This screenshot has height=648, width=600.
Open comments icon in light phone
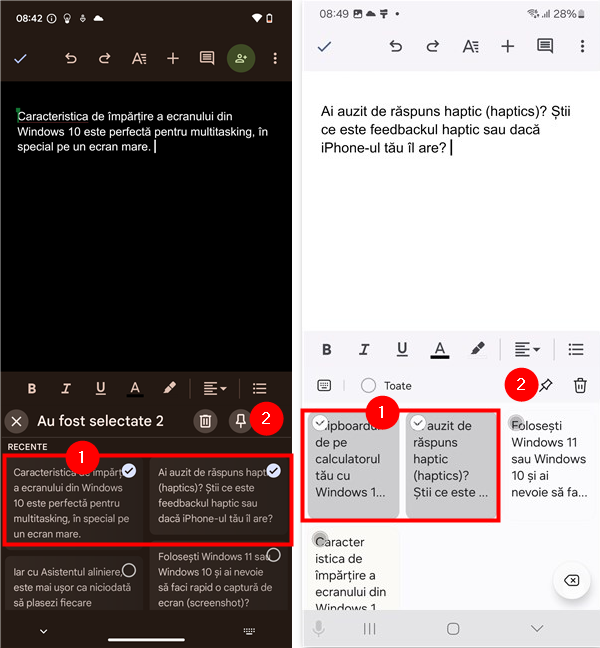click(x=545, y=46)
